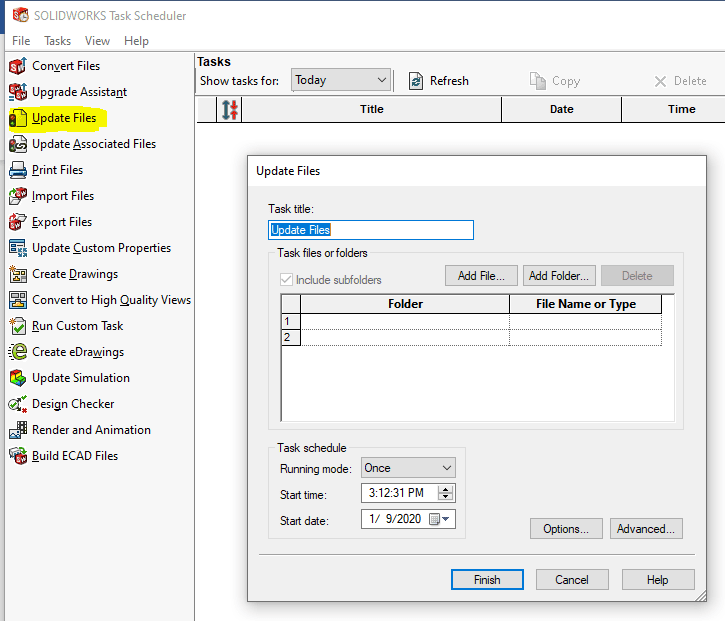Click the row 1 Folder cell
Viewport: 725px width, 621px height.
[405, 321]
